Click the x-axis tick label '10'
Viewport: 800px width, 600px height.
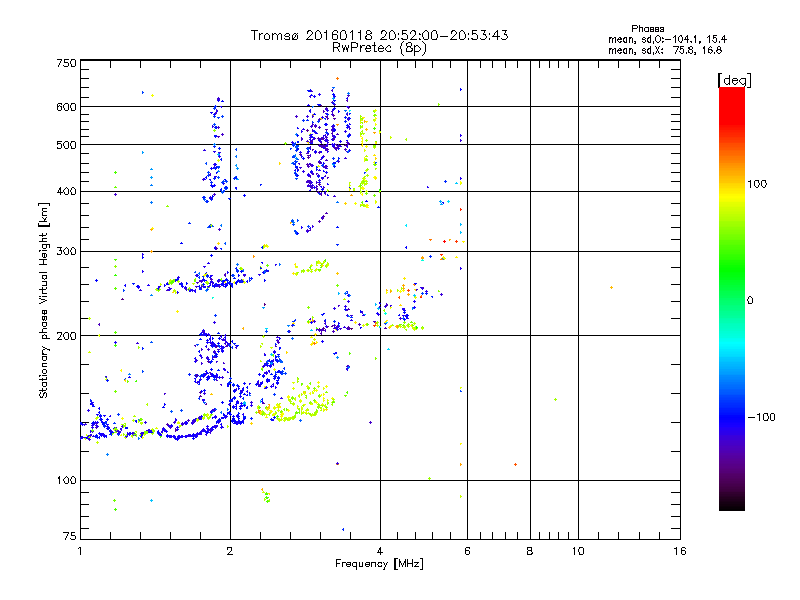click(x=578, y=551)
